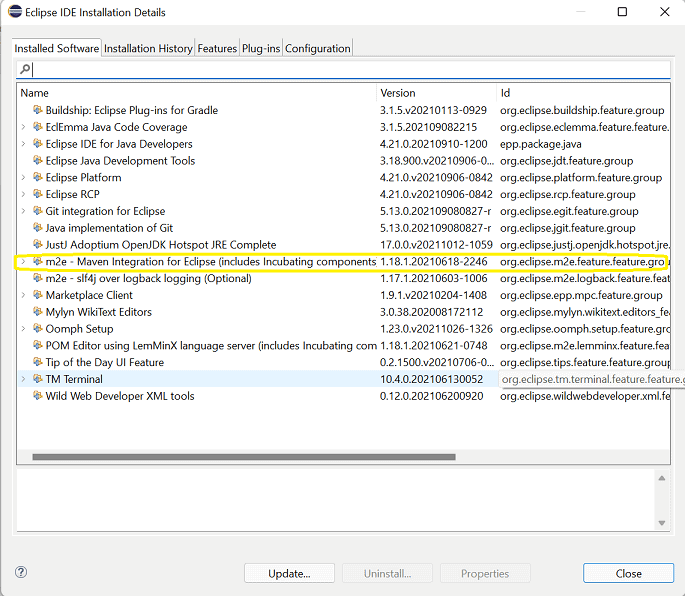
Task: Click org.eclipse.jdt.feature.group Id text
Action: coord(566,161)
